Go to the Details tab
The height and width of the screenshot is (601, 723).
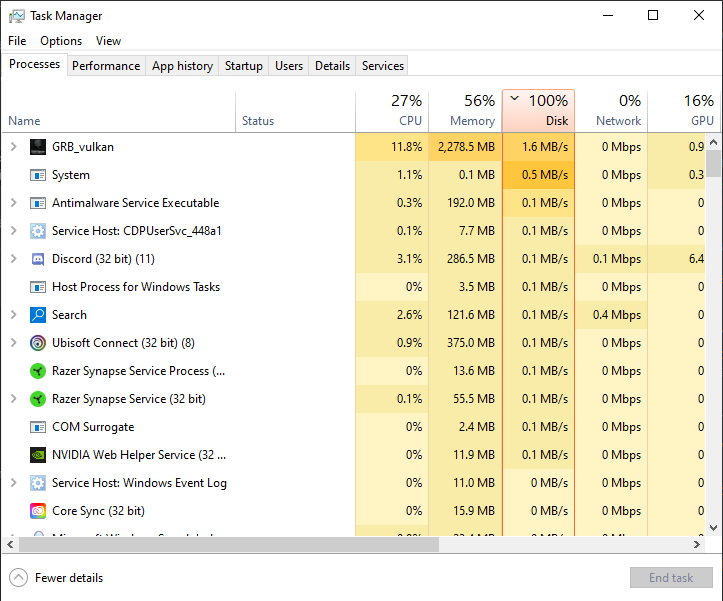pos(332,66)
